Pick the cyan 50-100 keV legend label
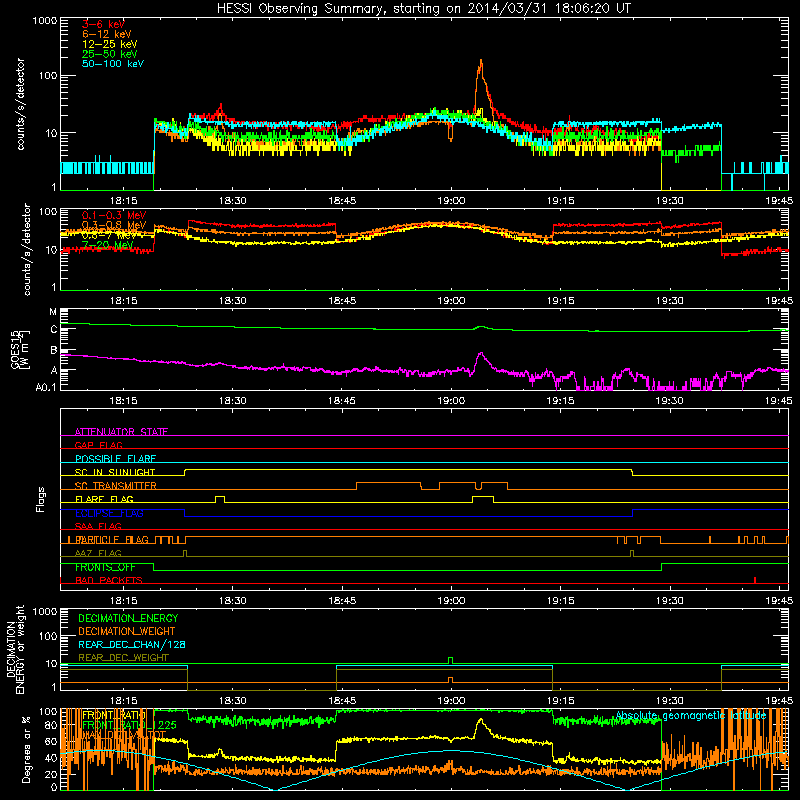This screenshot has width=800, height=800. point(112,64)
